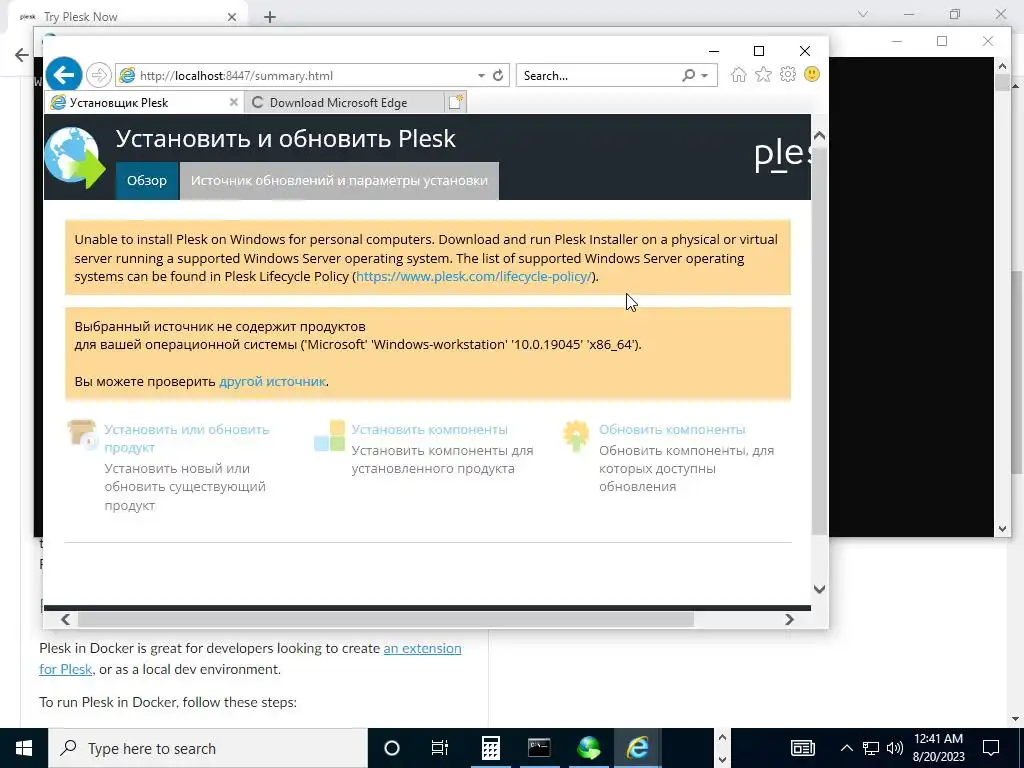Open the plesk.com lifecycle-policy link
The width and height of the screenshot is (1024, 768).
pos(474,276)
